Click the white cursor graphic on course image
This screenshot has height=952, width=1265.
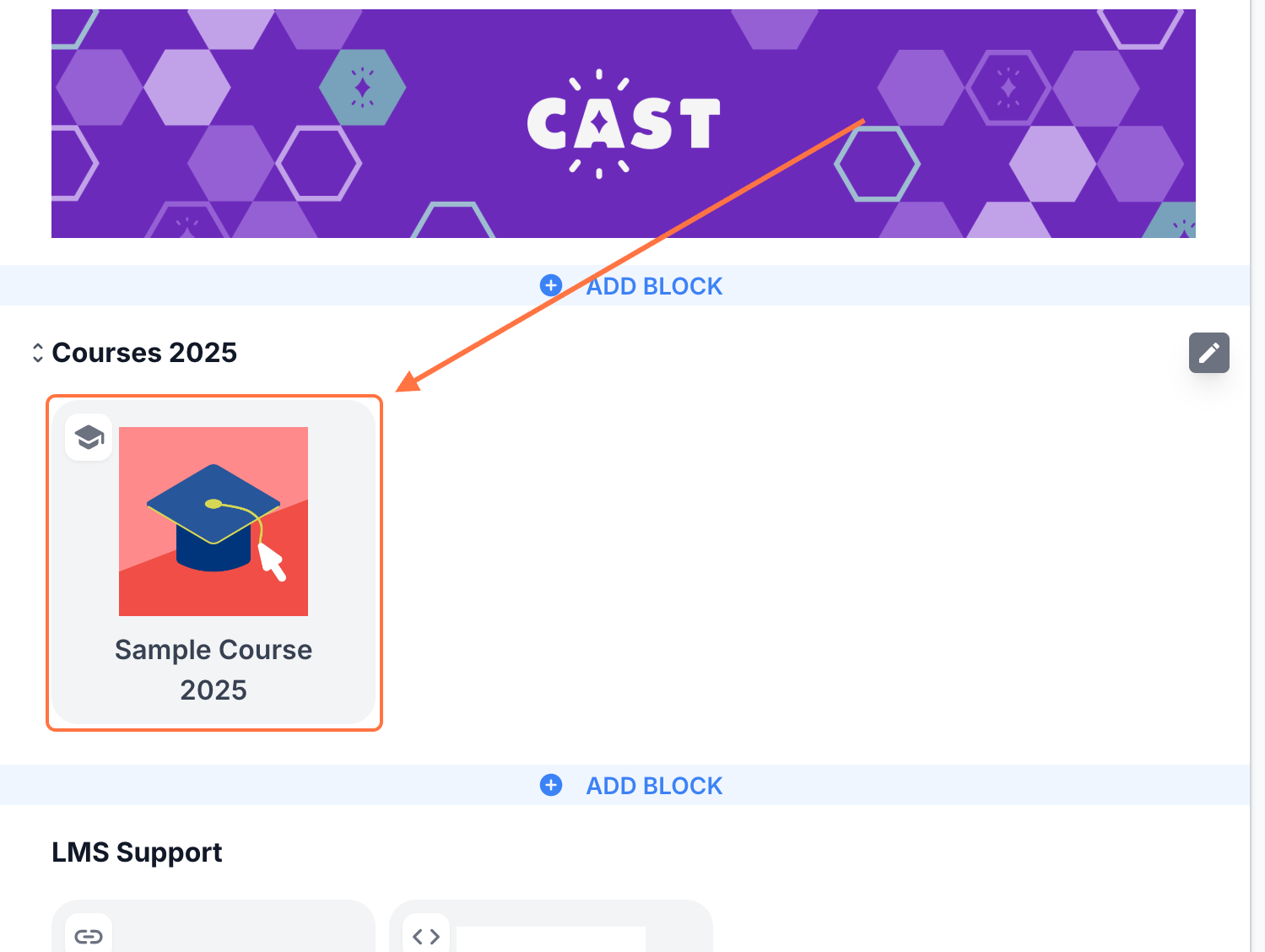tap(272, 561)
